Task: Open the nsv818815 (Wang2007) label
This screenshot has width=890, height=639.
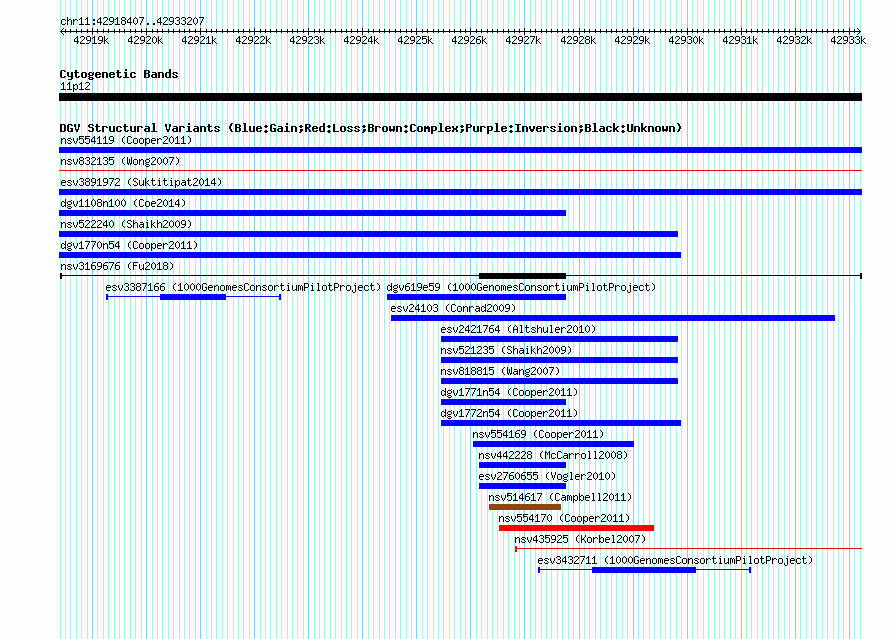Action: (x=500, y=371)
